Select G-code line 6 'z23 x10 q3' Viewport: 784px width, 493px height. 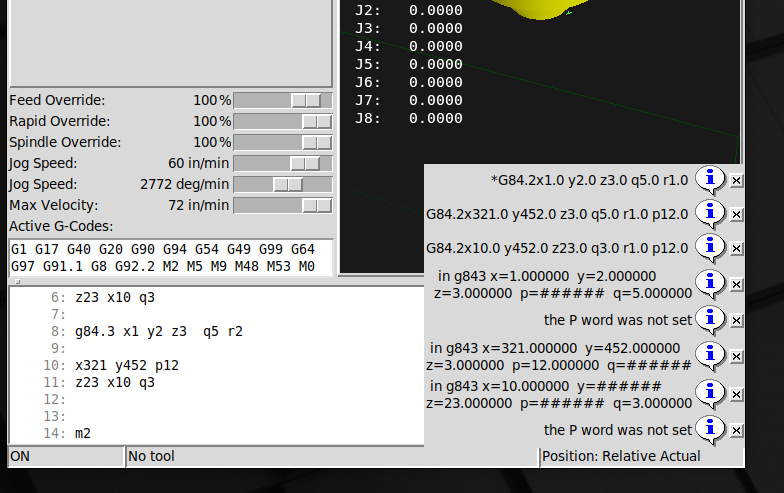115,298
